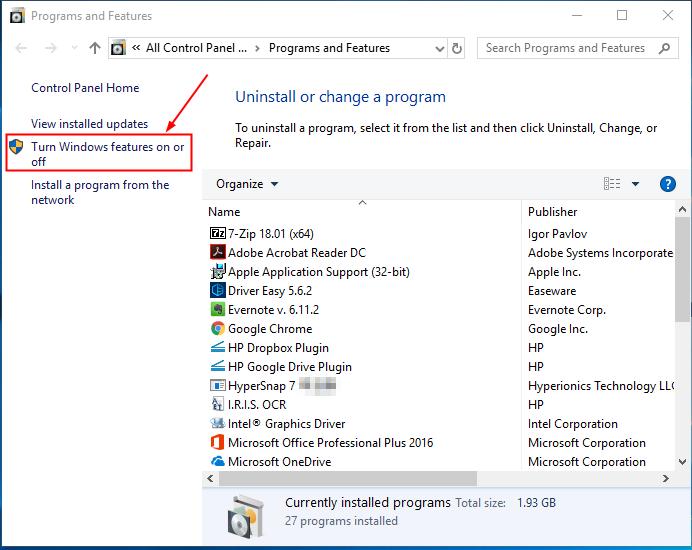
Task: Go up one level with up arrow
Action: point(94,48)
